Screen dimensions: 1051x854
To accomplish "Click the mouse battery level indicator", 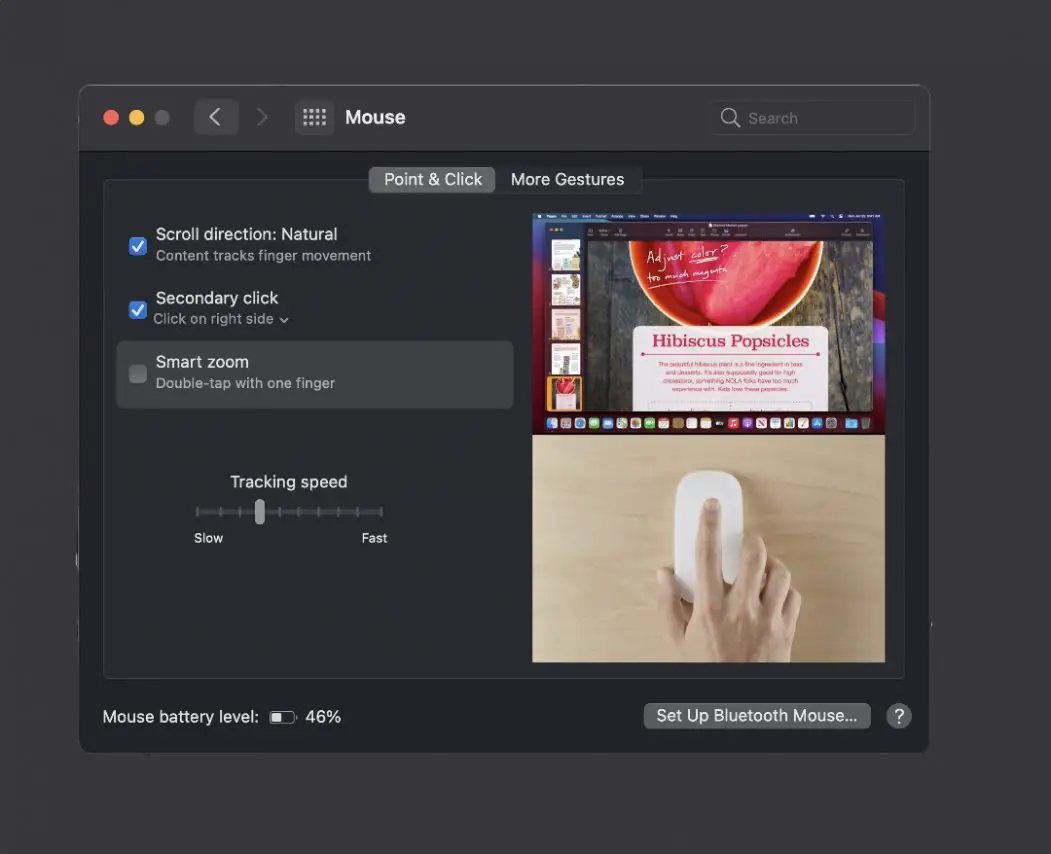I will tap(282, 716).
